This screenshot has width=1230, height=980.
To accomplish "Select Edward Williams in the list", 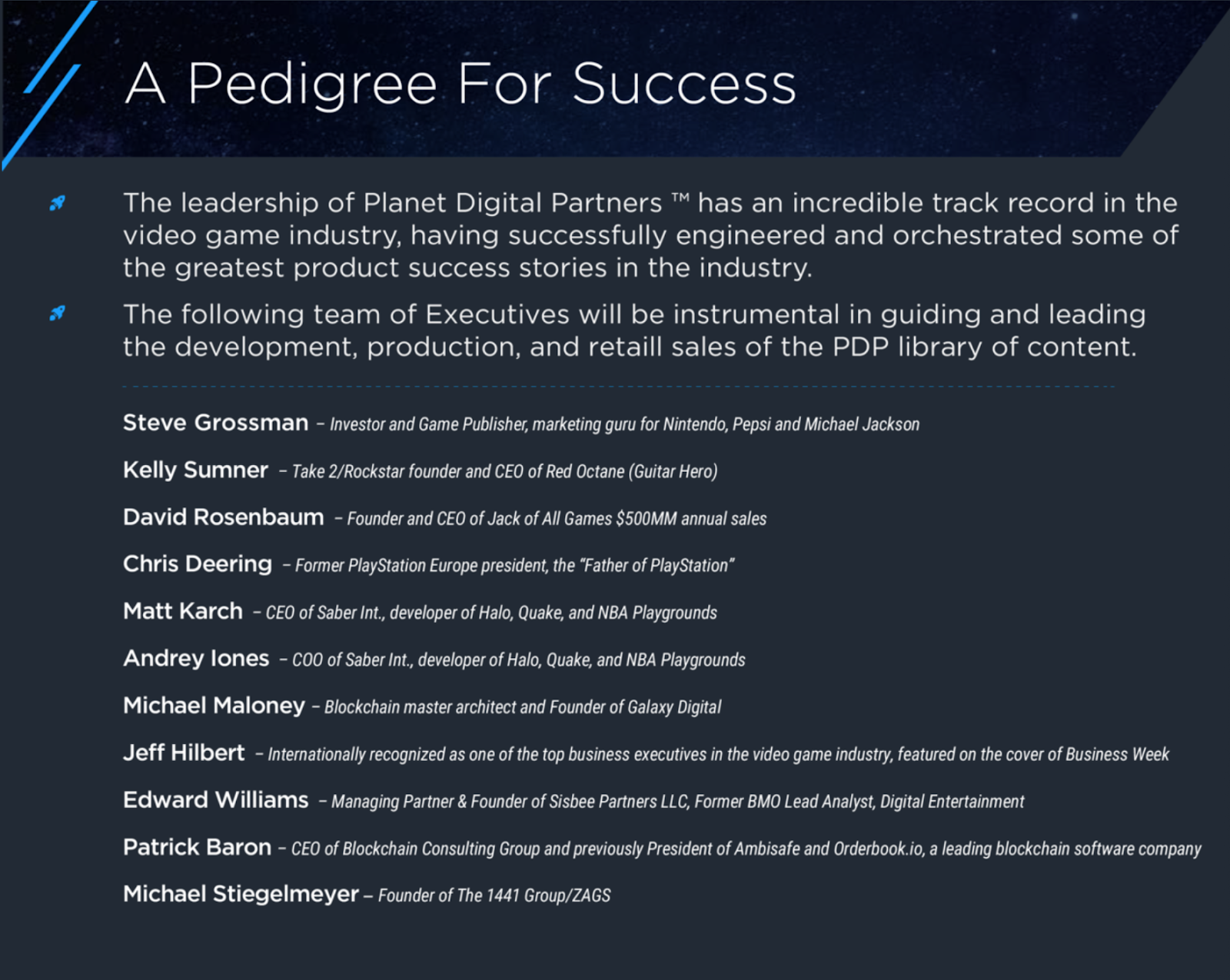I will (215, 800).
